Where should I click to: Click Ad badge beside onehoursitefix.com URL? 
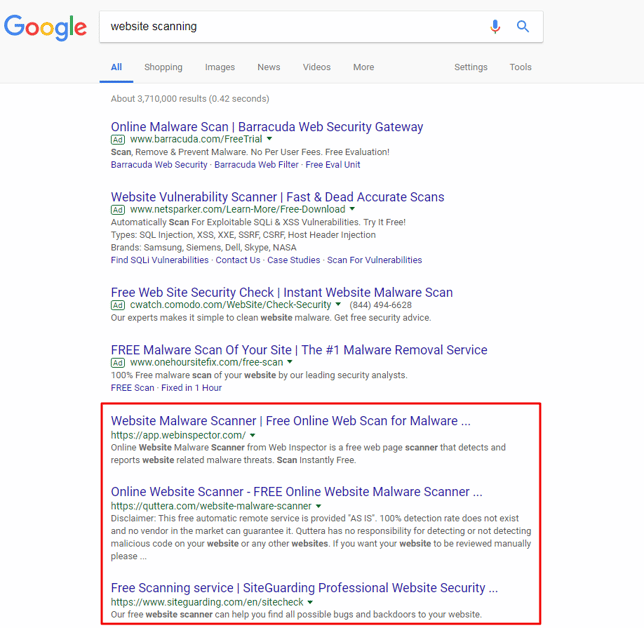click(117, 363)
